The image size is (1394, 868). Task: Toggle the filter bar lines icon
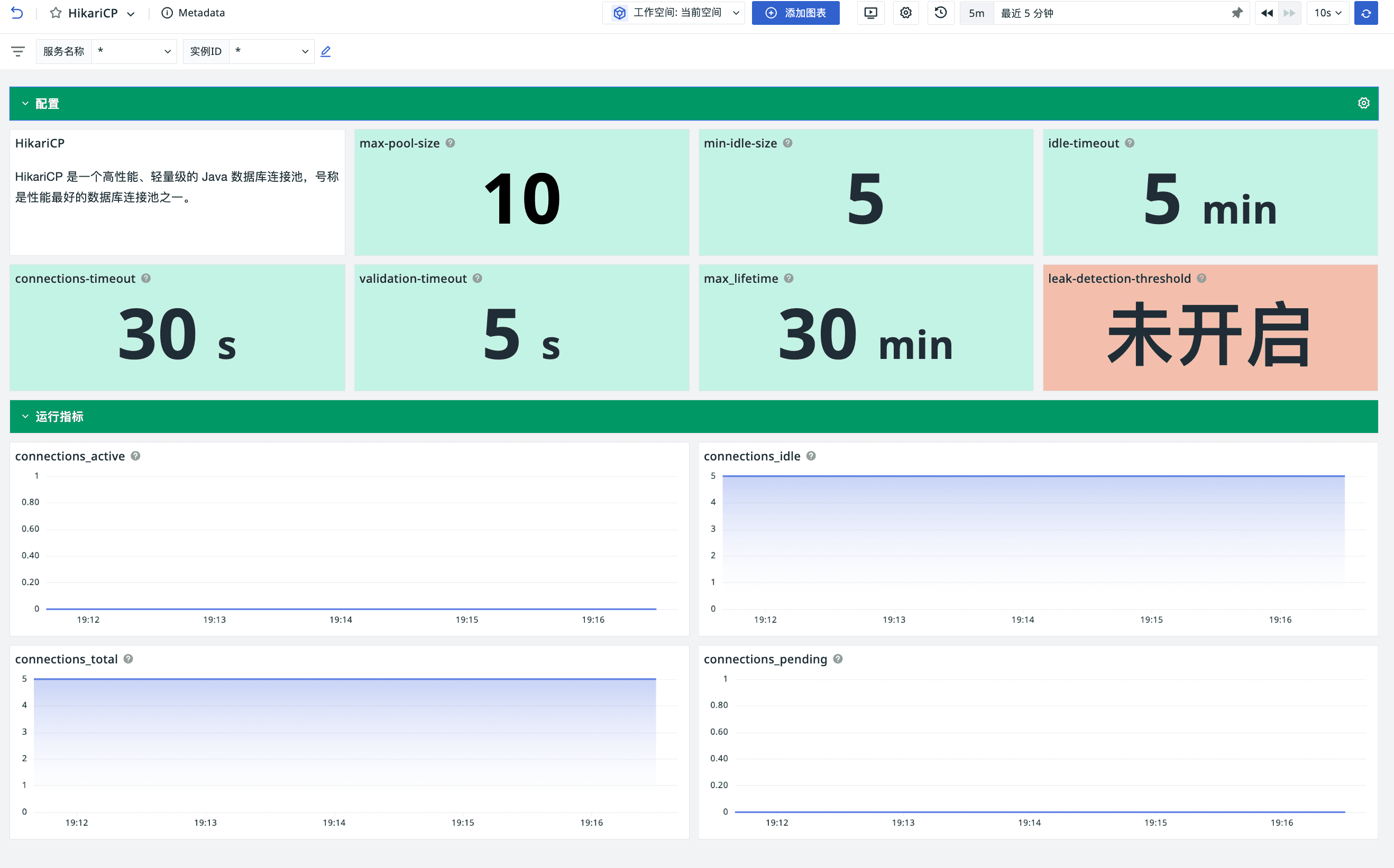pos(18,51)
